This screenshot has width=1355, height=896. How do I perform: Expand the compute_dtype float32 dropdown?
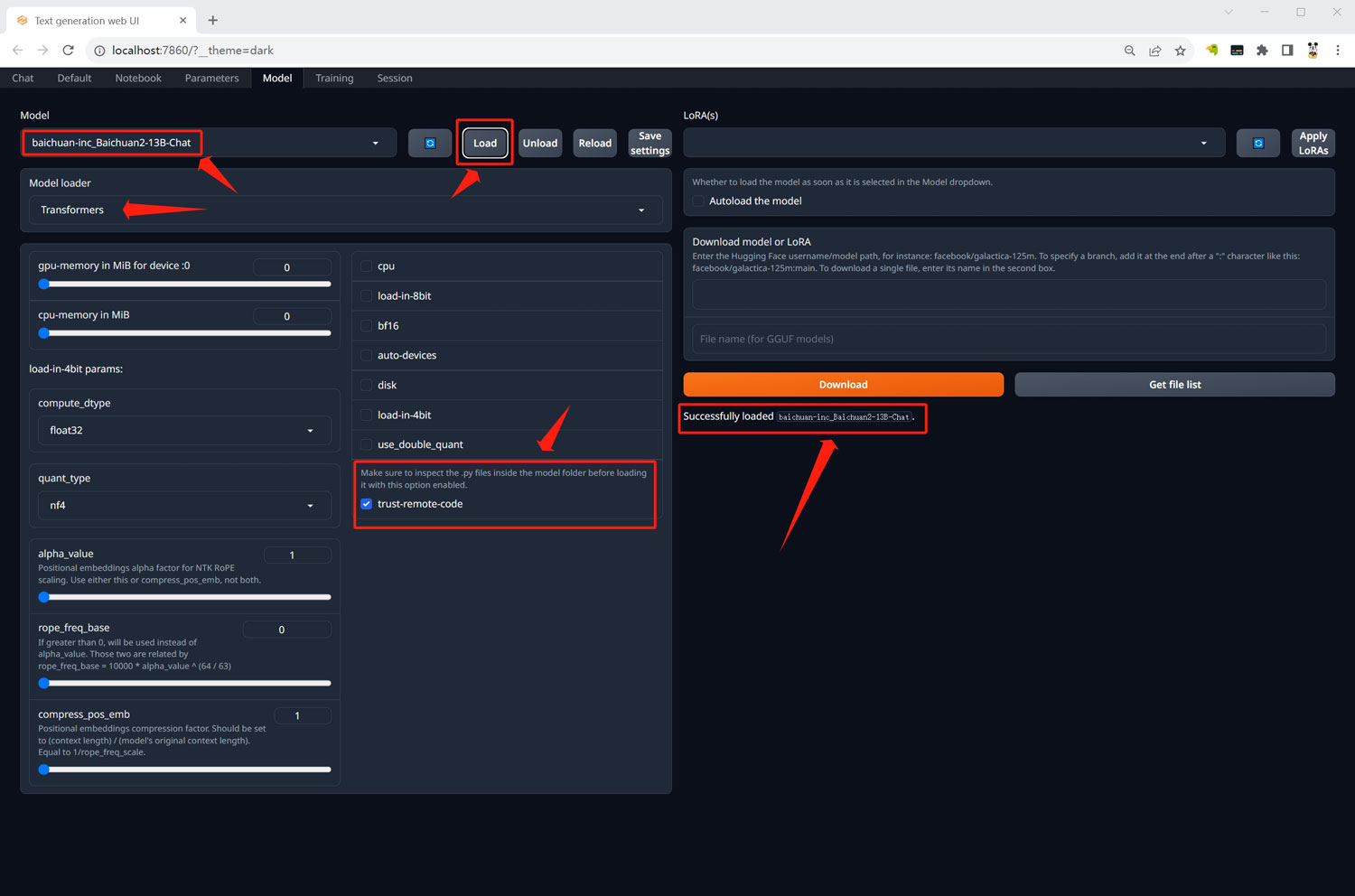(184, 431)
